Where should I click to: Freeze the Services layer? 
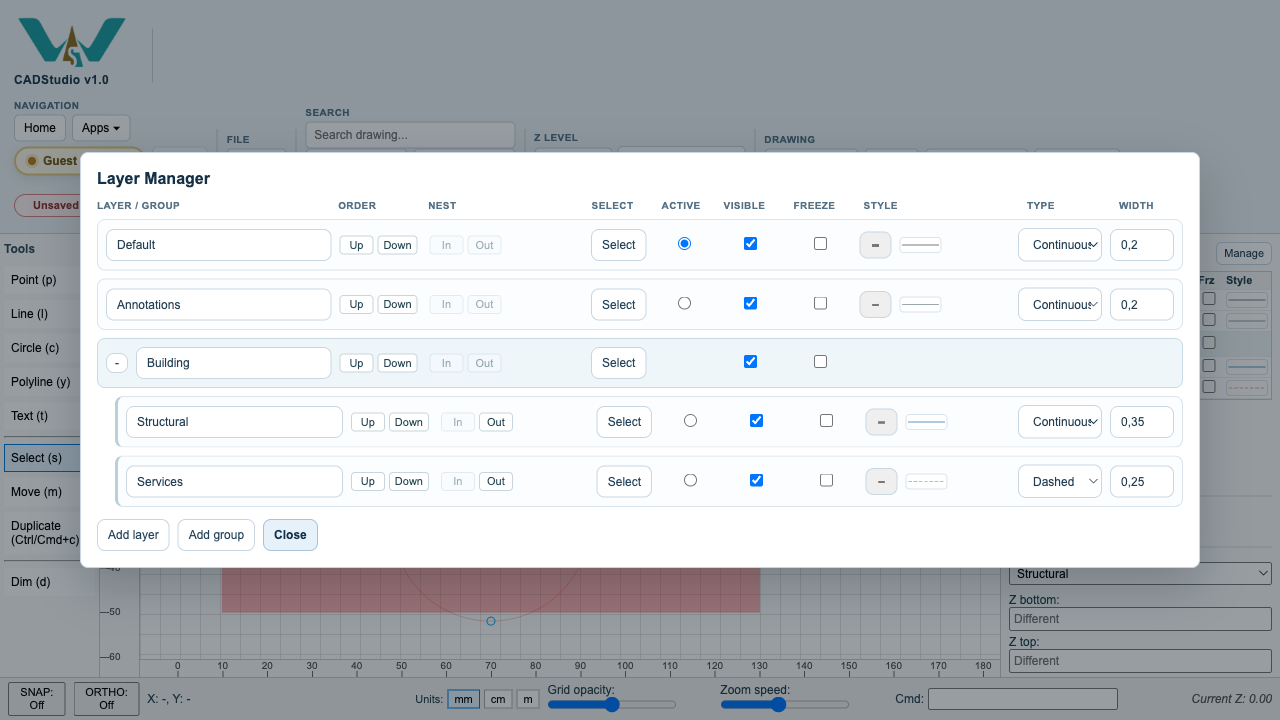click(x=826, y=480)
